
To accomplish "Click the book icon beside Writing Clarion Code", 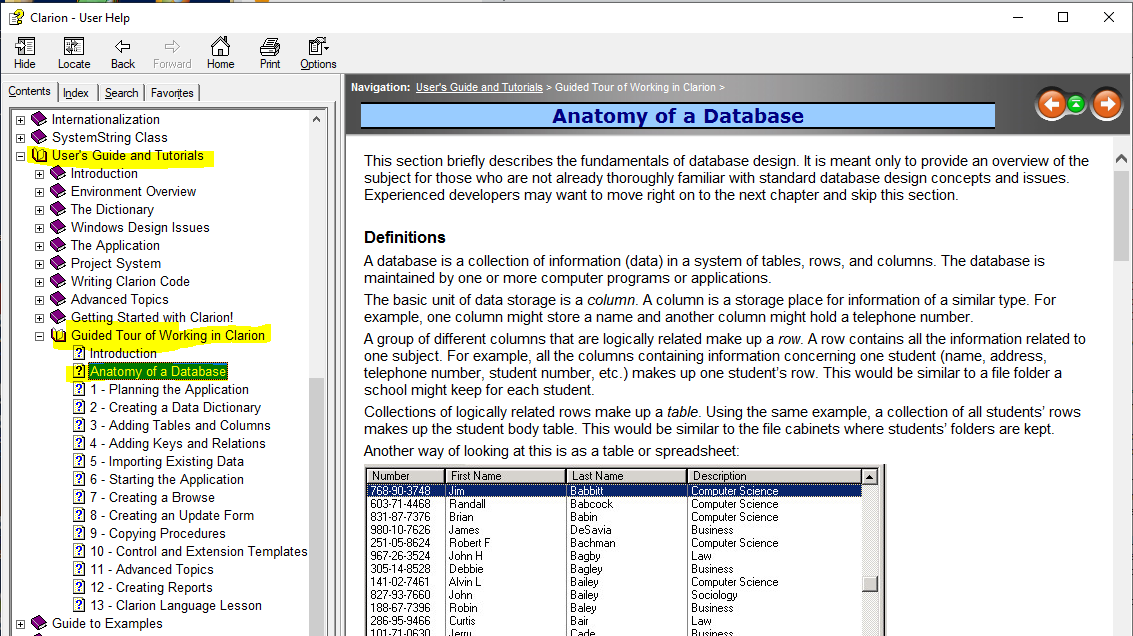I will pyautogui.click(x=59, y=281).
